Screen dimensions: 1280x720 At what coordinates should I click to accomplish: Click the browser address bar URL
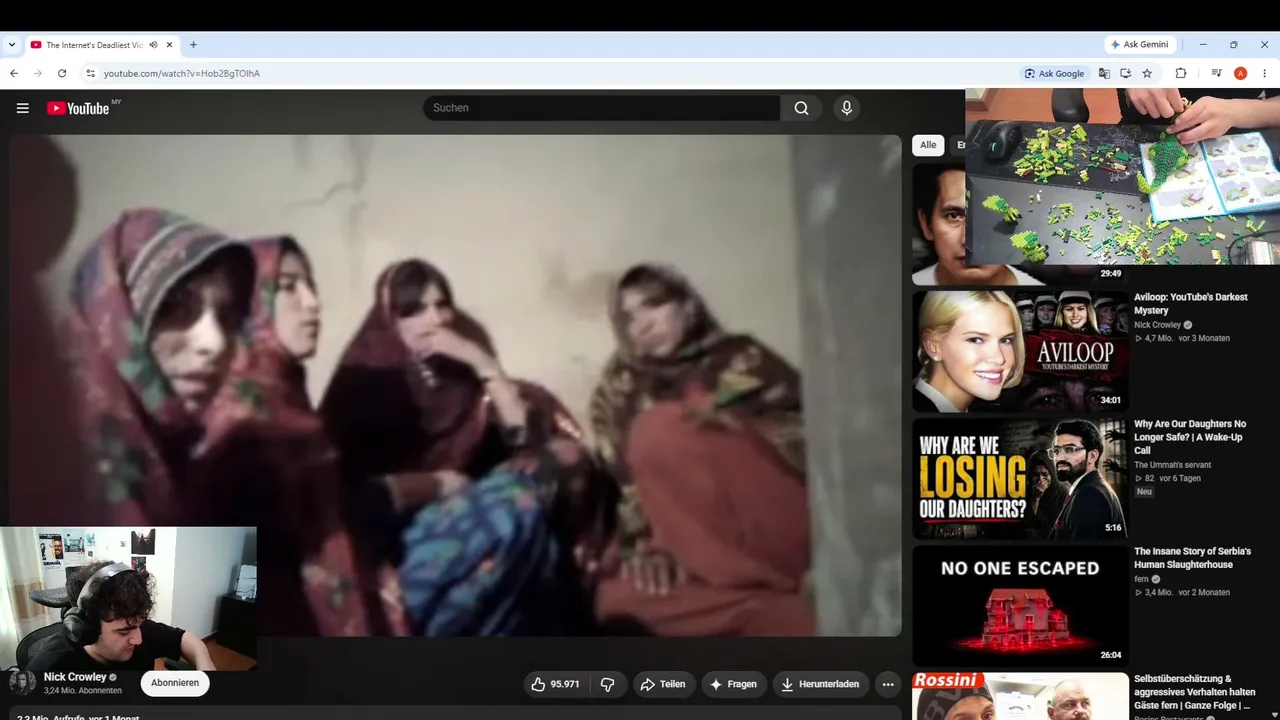click(x=182, y=73)
